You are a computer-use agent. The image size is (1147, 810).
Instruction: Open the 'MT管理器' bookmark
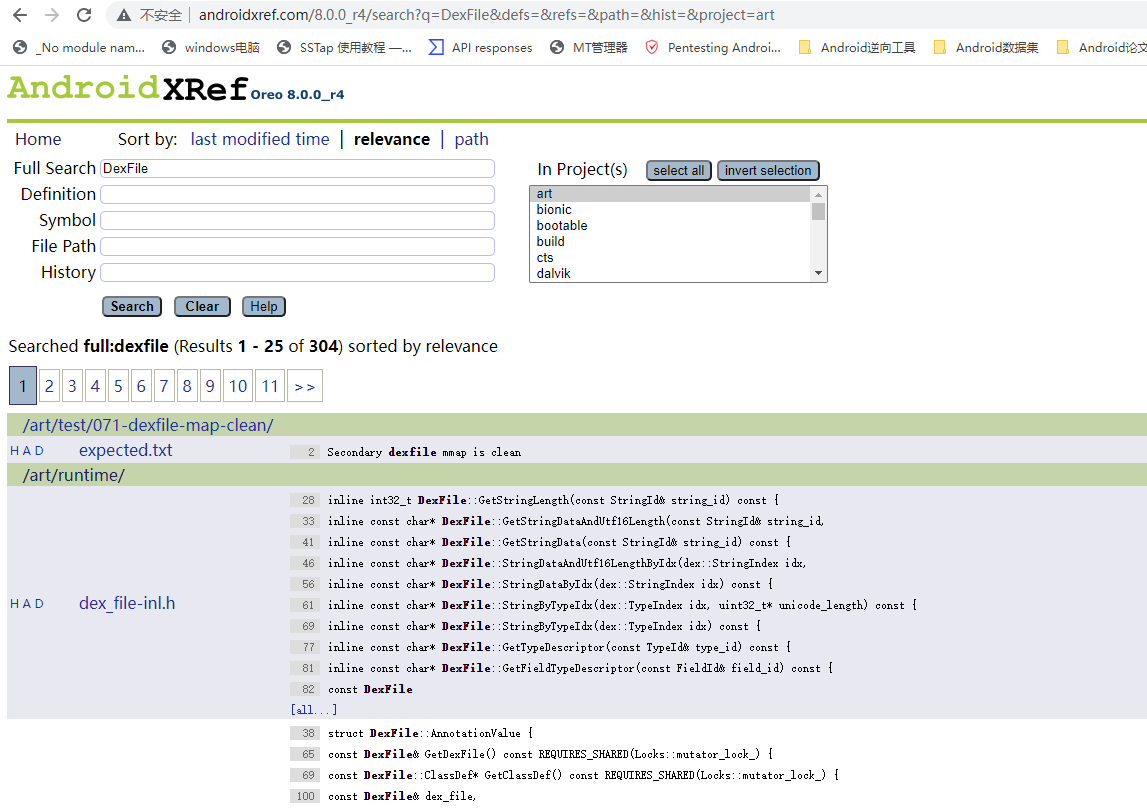pyautogui.click(x=589, y=48)
